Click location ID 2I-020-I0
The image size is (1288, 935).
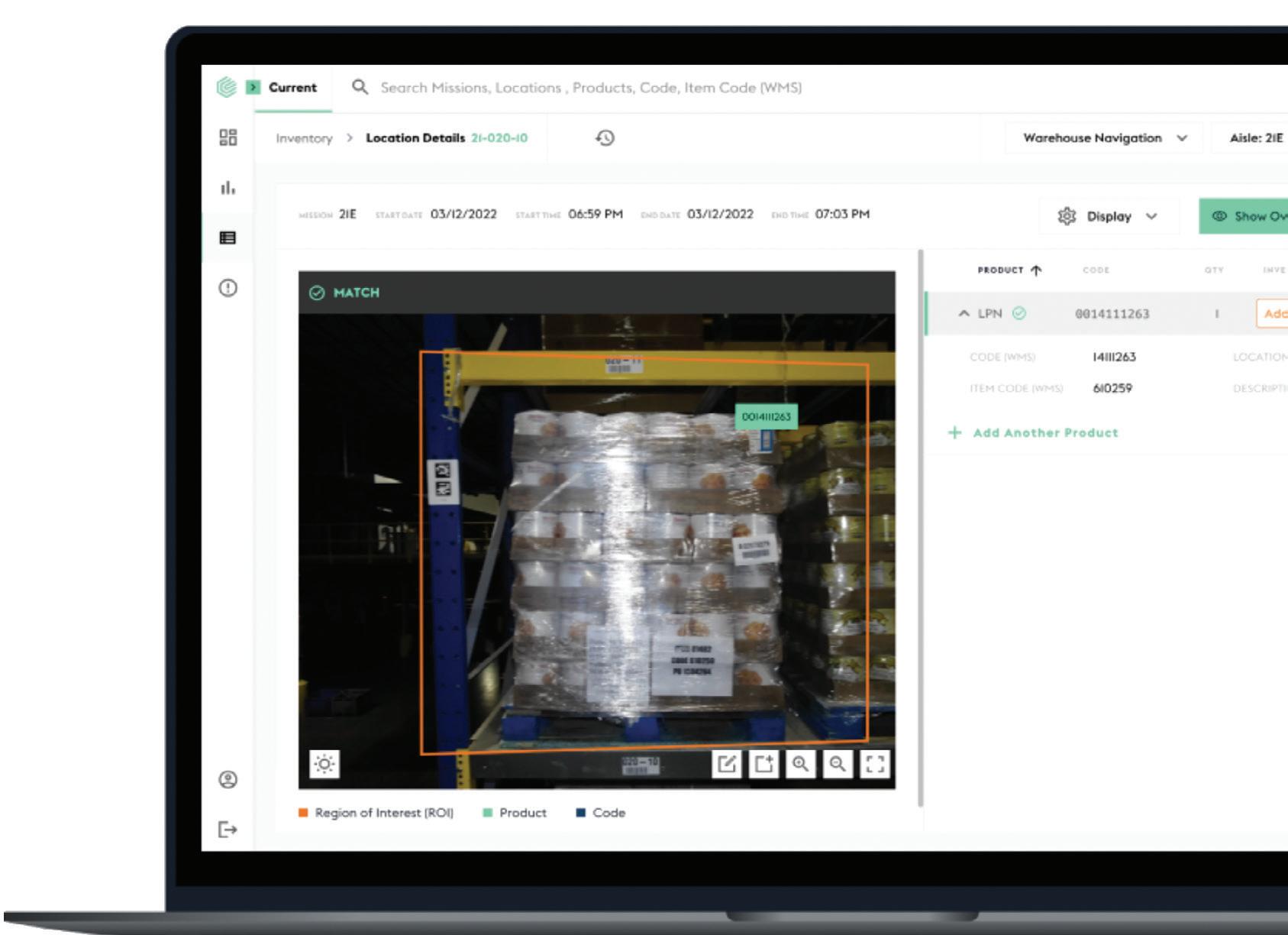(499, 138)
